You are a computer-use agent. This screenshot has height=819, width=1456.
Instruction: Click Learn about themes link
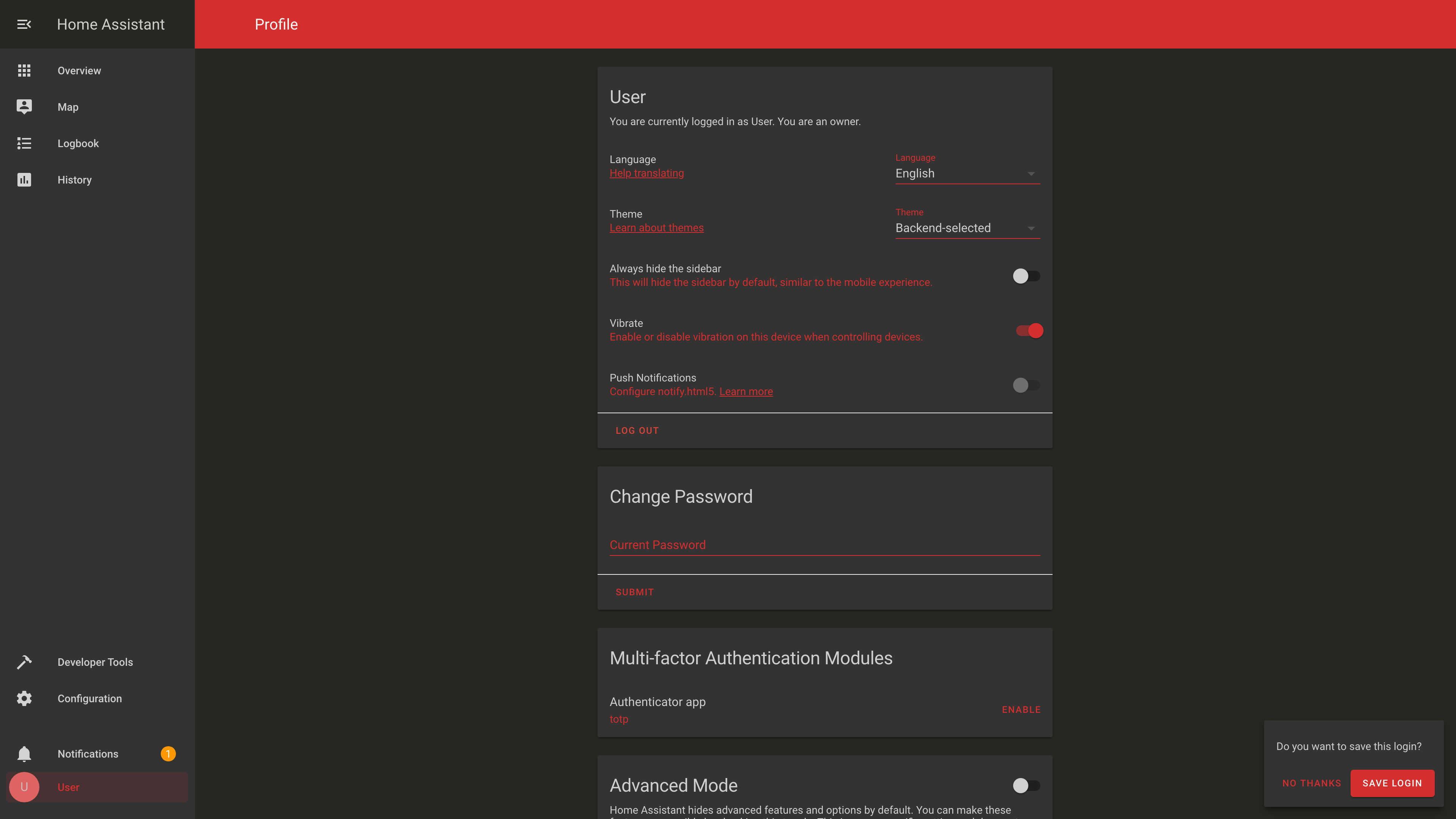tap(657, 228)
